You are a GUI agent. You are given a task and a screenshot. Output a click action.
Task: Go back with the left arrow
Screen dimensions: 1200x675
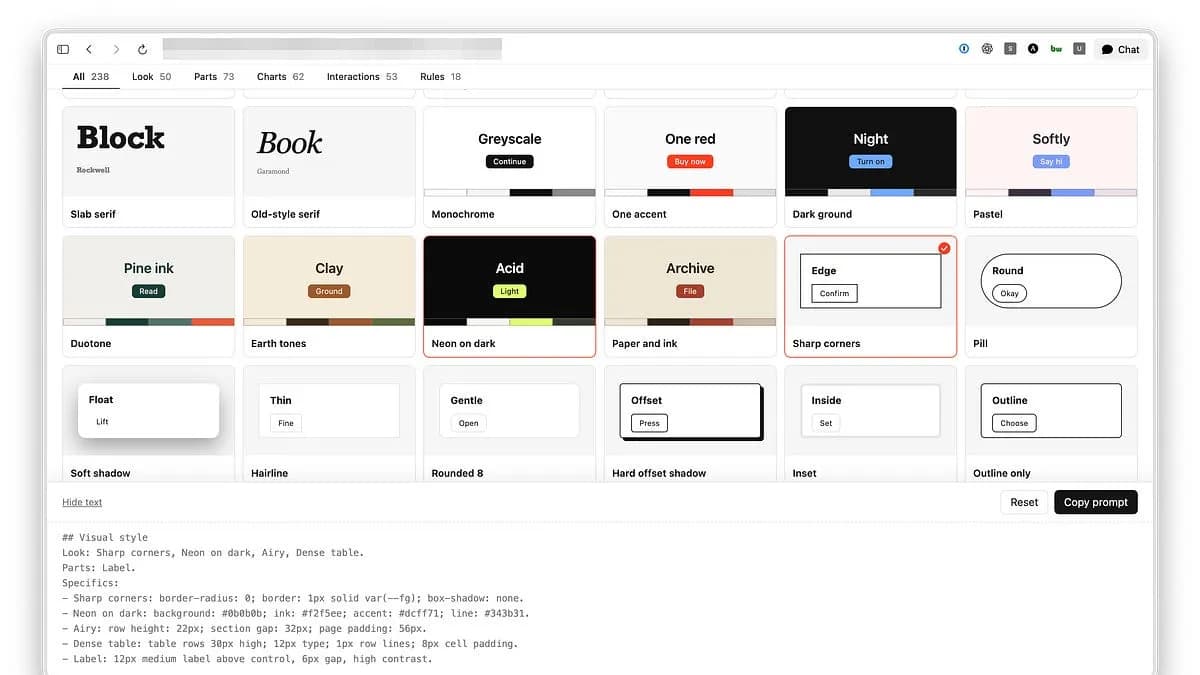(x=89, y=49)
